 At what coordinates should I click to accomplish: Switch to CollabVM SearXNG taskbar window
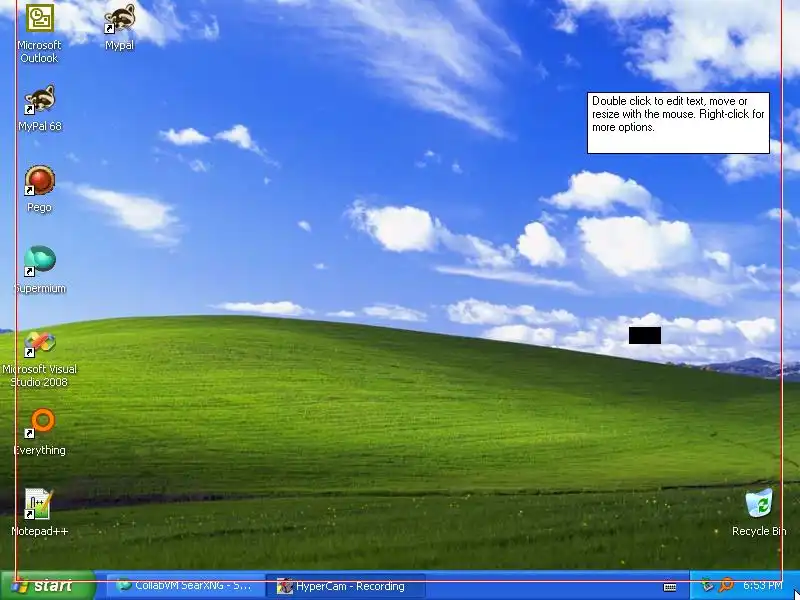click(185, 586)
